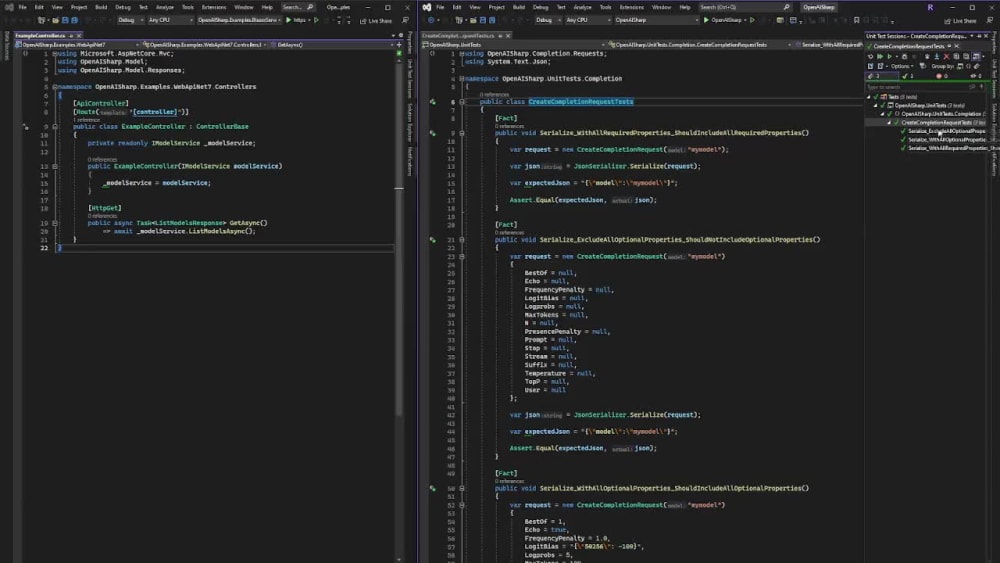The height and width of the screenshot is (563, 1000).
Task: Click test gutter icon at line 21
Action: 433,240
